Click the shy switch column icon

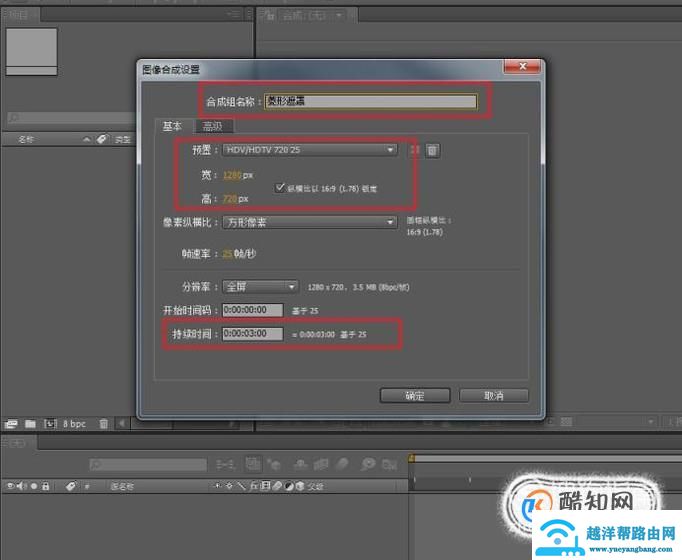217,486
